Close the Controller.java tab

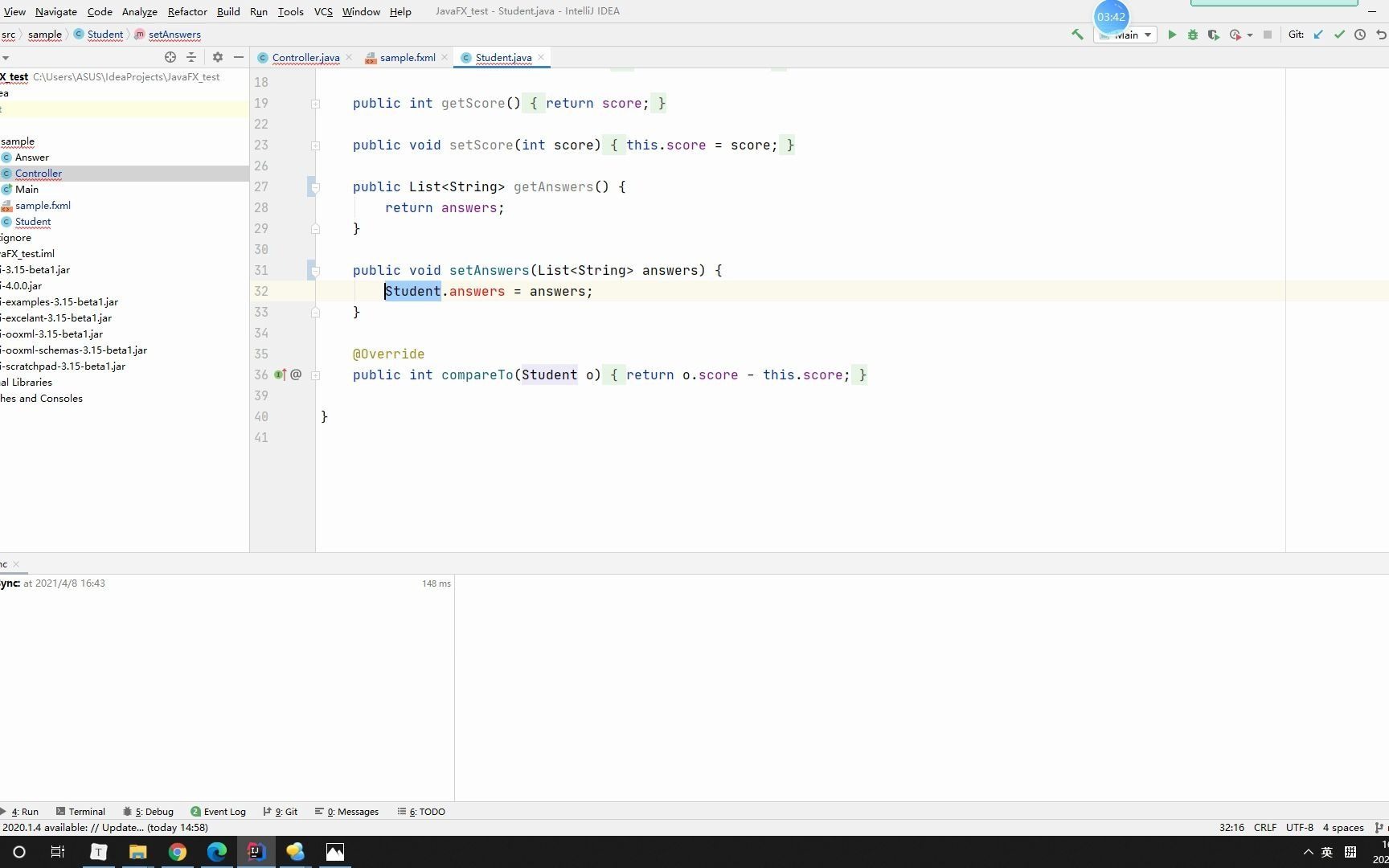point(348,57)
